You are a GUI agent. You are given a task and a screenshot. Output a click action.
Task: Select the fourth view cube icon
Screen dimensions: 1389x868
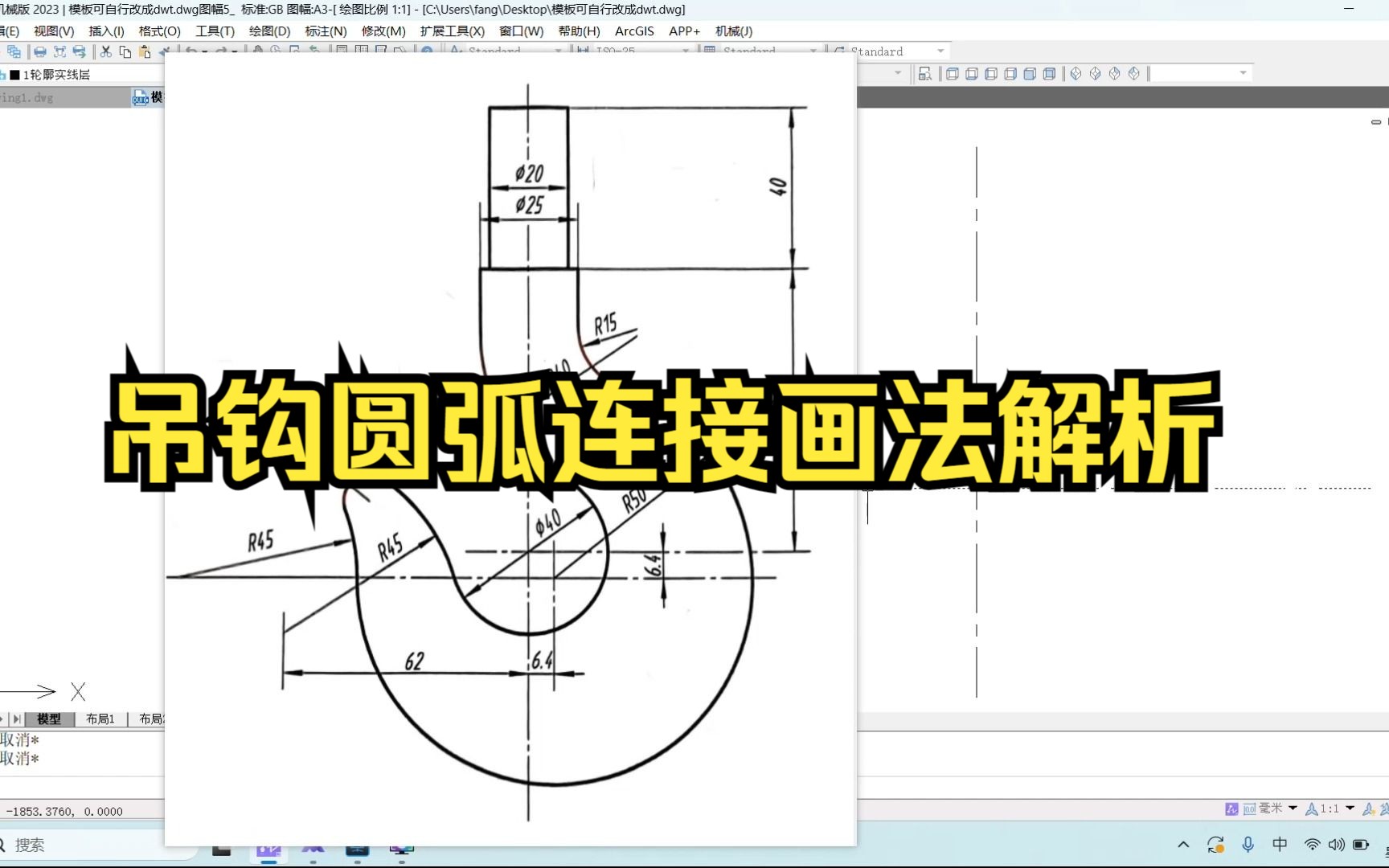click(1010, 74)
